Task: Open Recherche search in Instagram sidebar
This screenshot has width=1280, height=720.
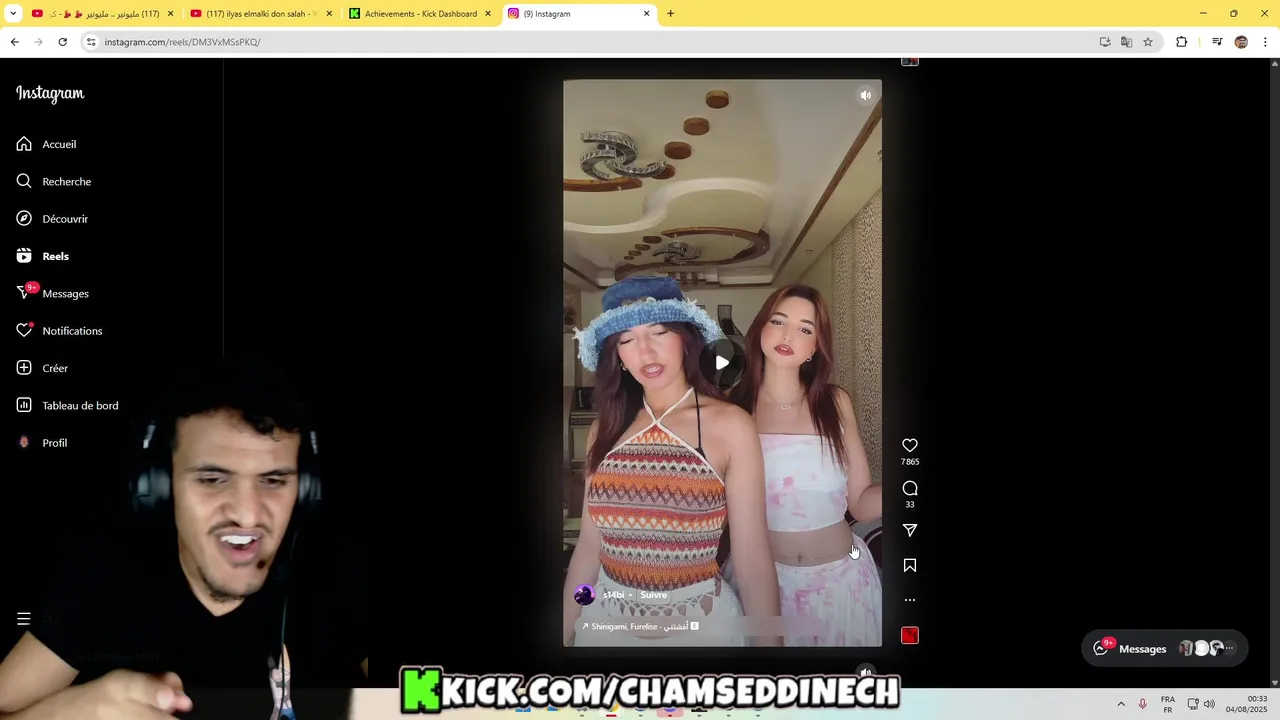Action: pos(54,181)
